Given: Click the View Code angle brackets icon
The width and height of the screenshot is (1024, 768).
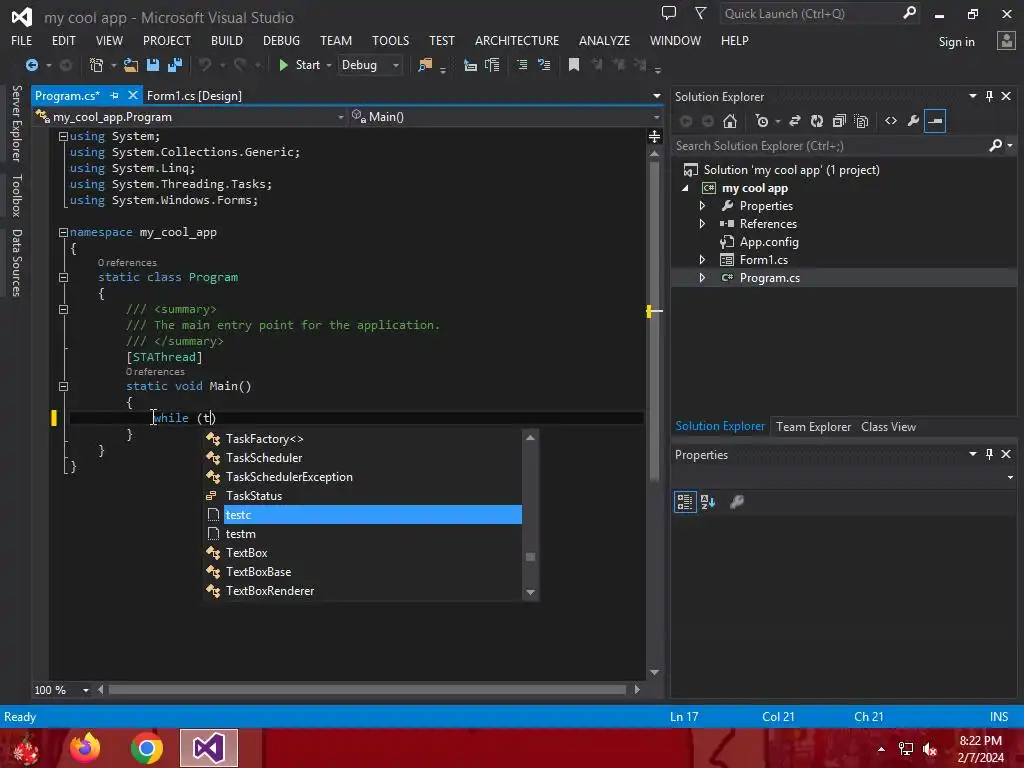Looking at the screenshot, I should [x=891, y=121].
